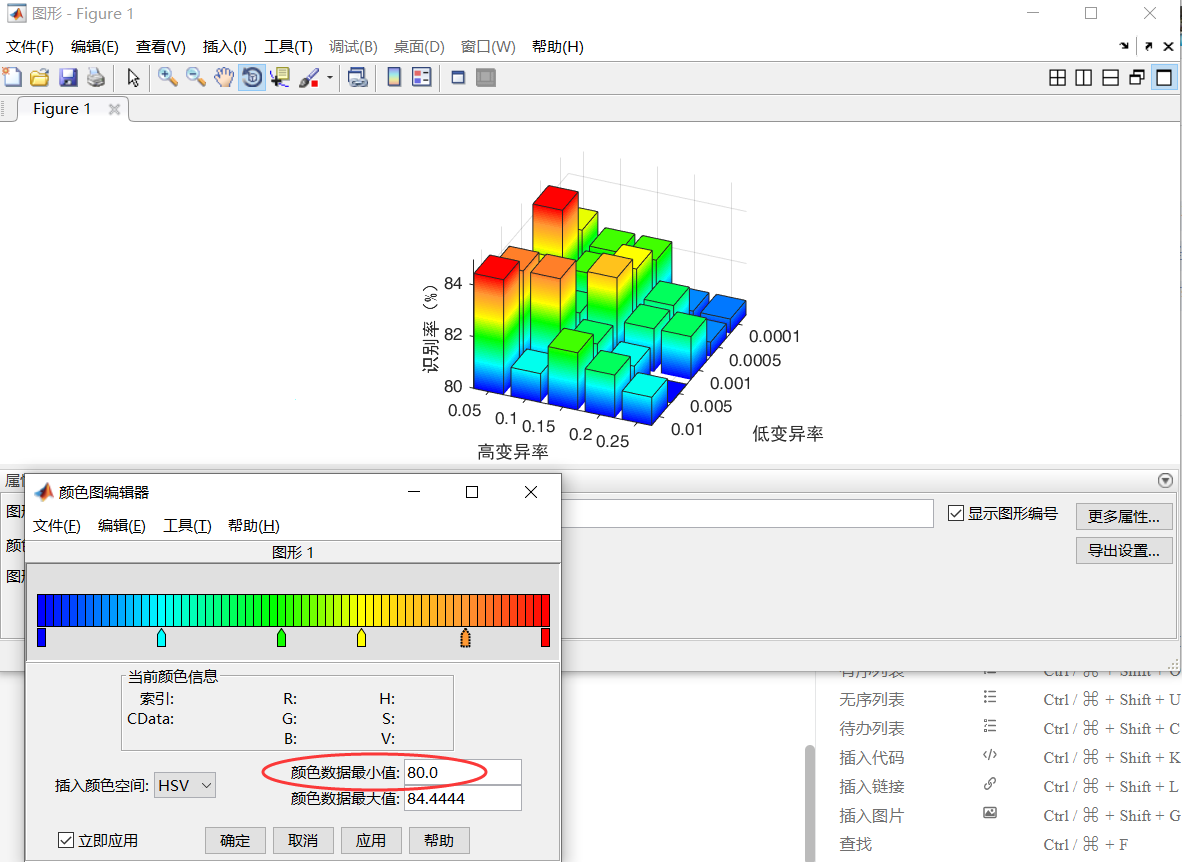Viewport: 1182px width, 862px height.
Task: Arrange figures in left-right split layout
Action: click(x=1084, y=78)
